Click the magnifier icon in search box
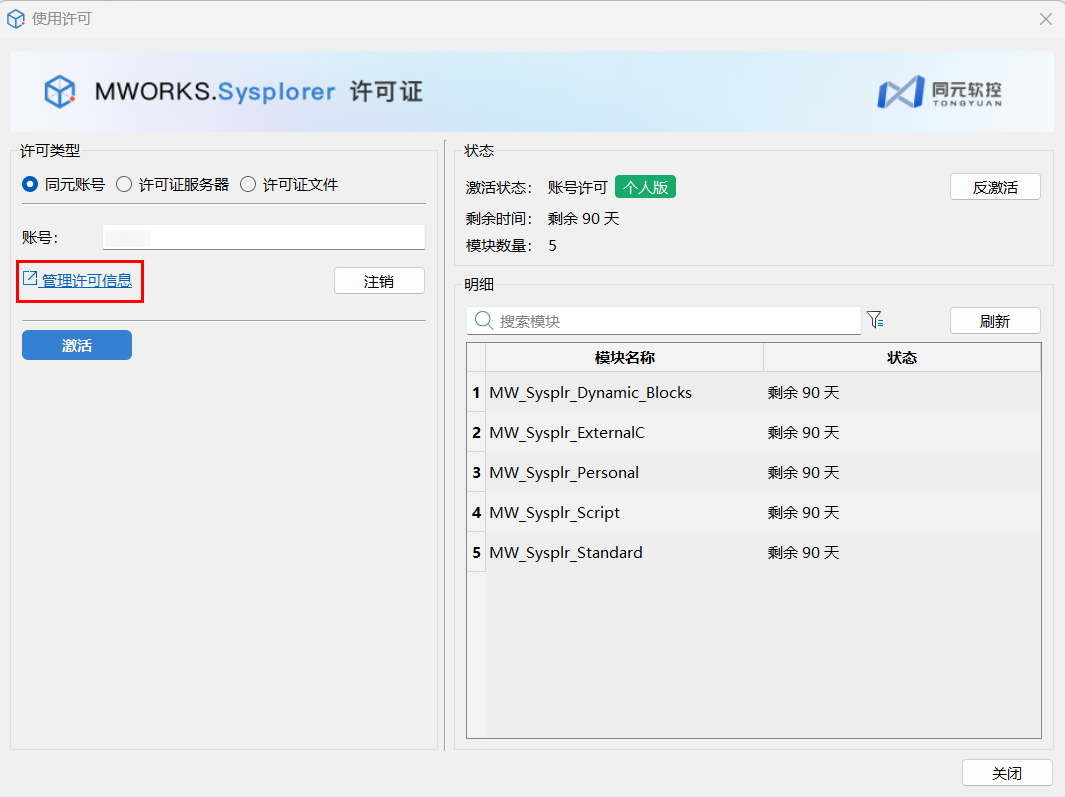Viewport: 1065px width, 797px height. 483,320
